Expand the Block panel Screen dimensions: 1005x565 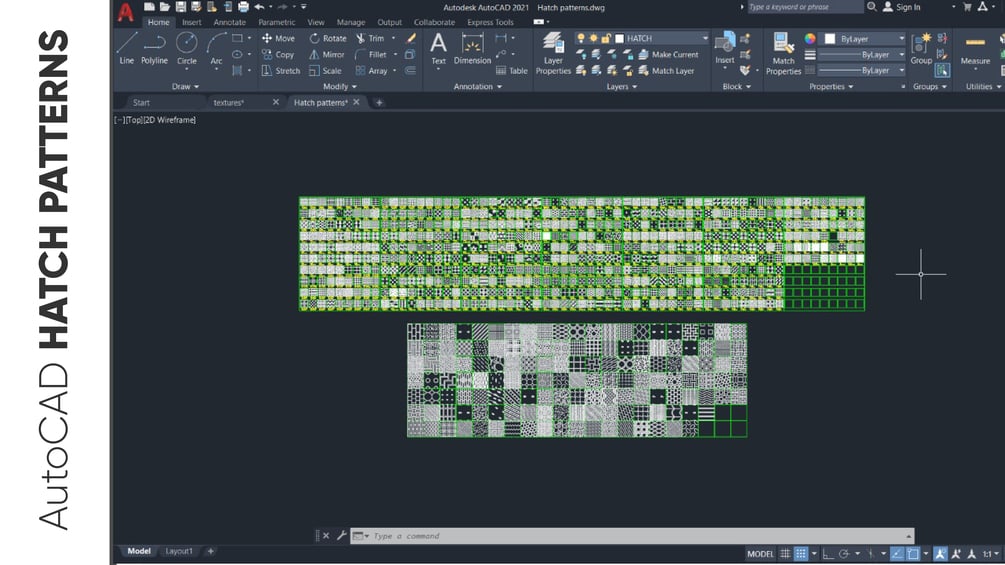coord(736,86)
